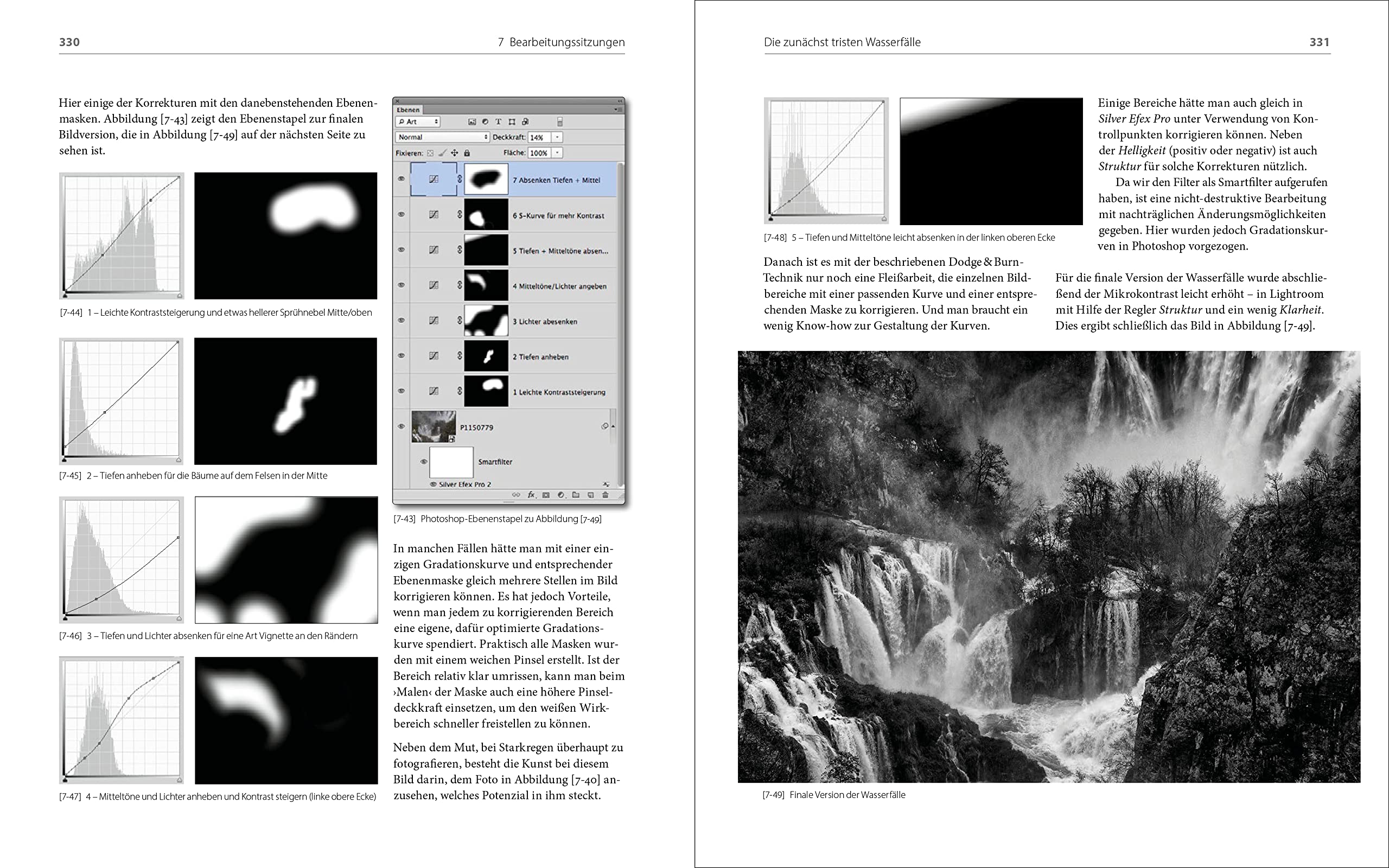Open the Art filter type dropdown
Image resolution: width=1389 pixels, height=868 pixels.
pos(418,122)
